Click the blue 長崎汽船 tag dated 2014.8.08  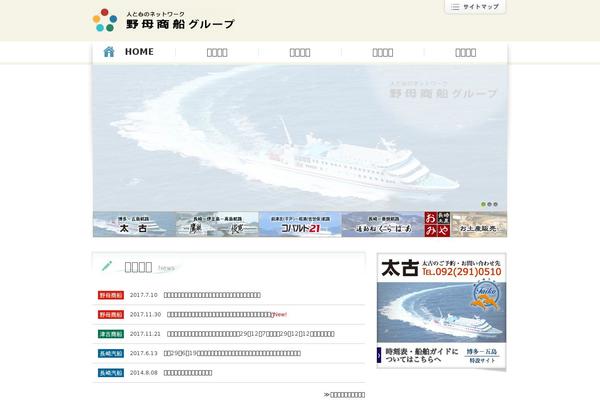coord(111,373)
